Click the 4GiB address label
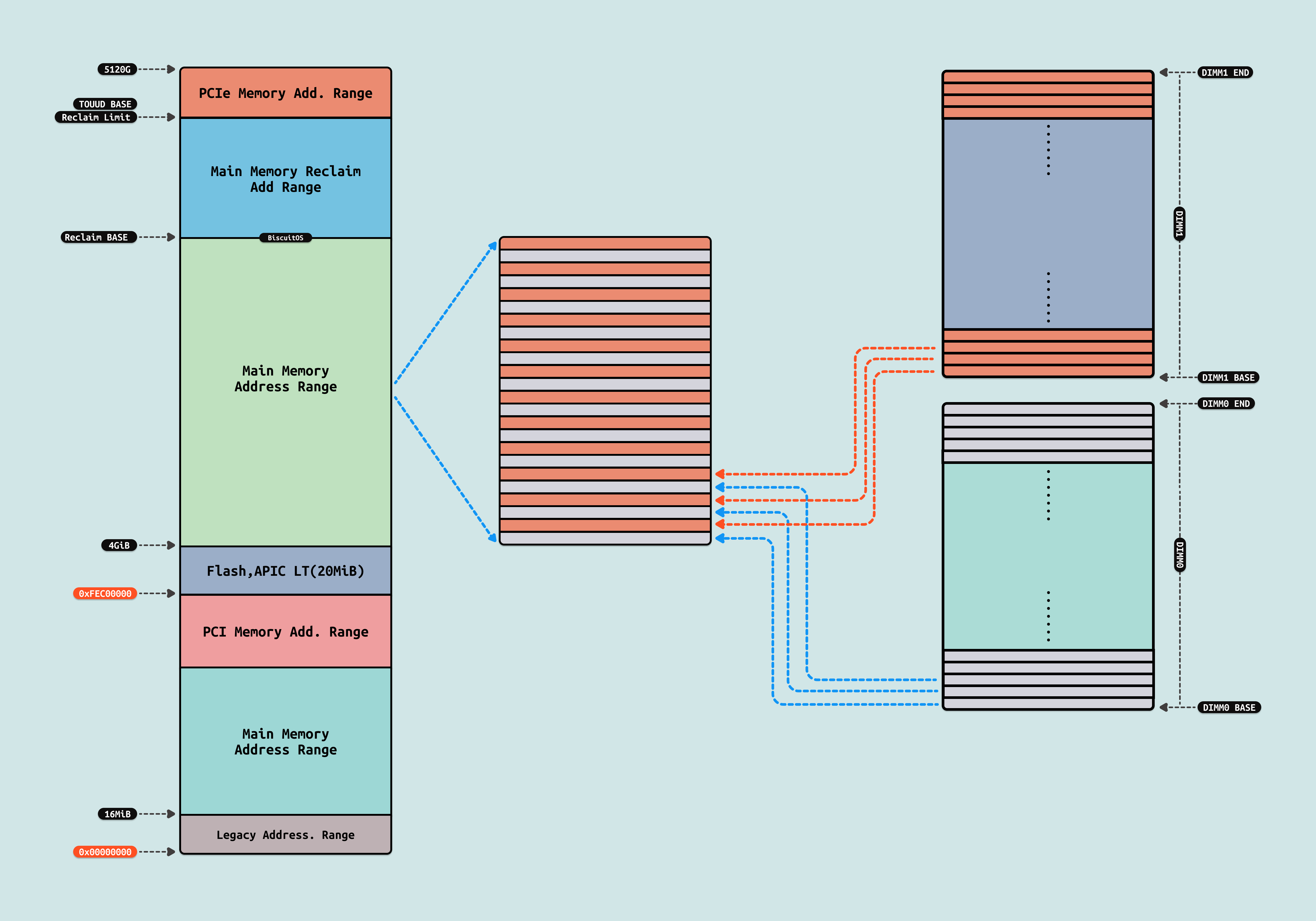Screen dimensions: 1316x921 pos(119,545)
